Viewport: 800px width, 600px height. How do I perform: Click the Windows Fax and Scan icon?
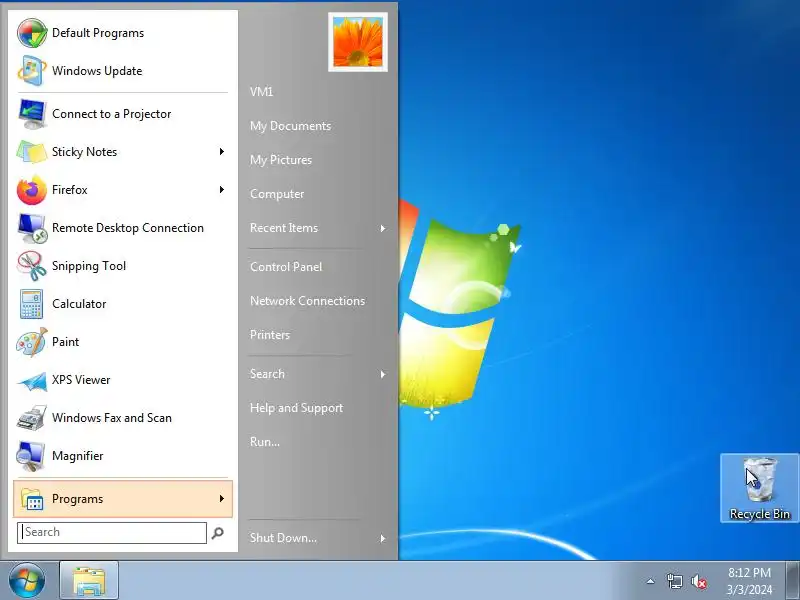click(x=32, y=418)
